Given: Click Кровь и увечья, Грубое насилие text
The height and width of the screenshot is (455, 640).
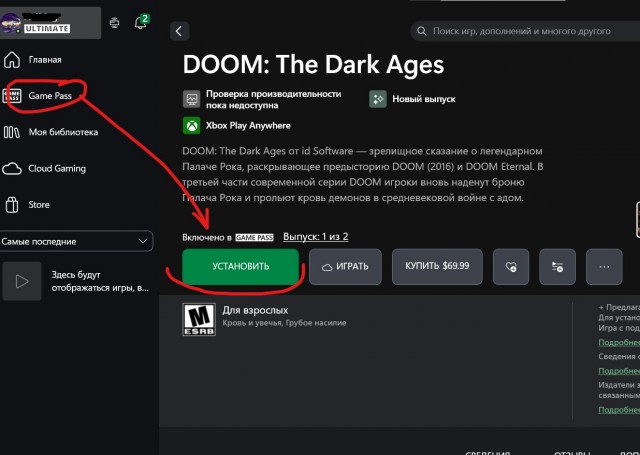Looking at the screenshot, I should [x=284, y=323].
